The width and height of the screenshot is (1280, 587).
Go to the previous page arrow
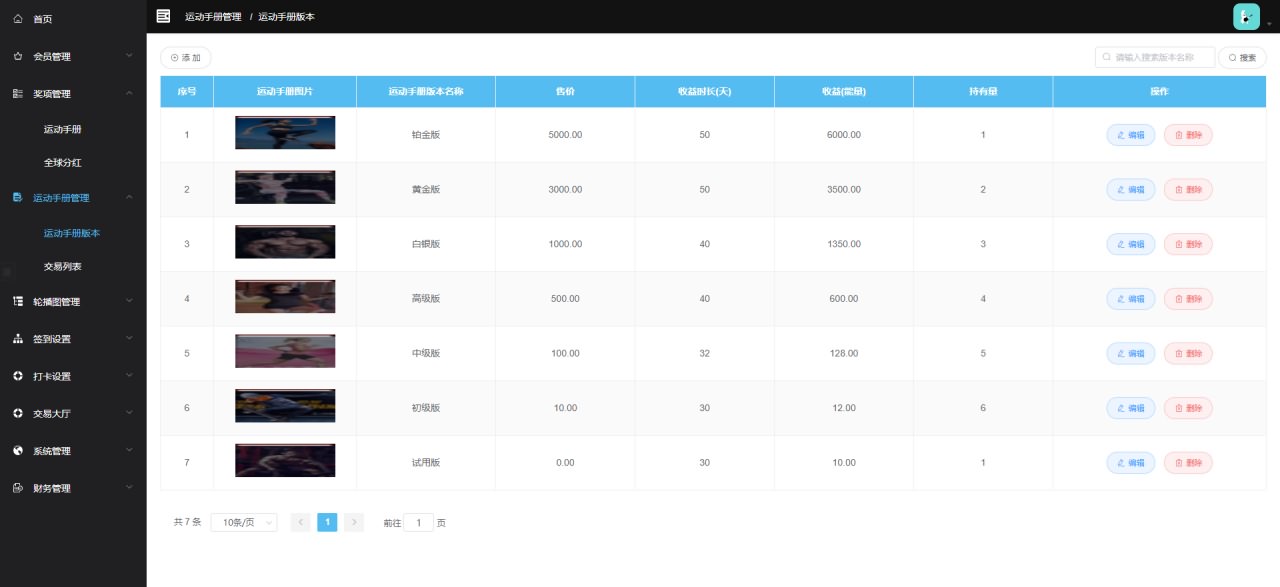(300, 522)
